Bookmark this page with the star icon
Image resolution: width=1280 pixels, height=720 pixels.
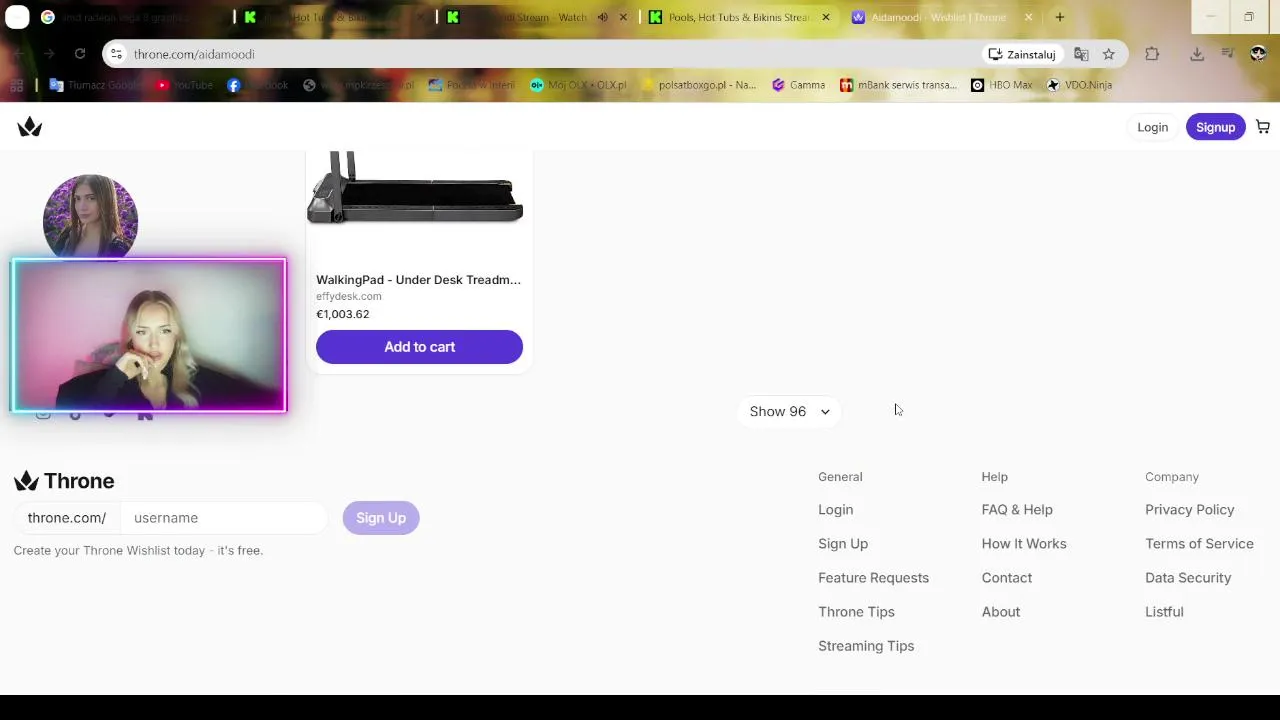click(x=1108, y=54)
